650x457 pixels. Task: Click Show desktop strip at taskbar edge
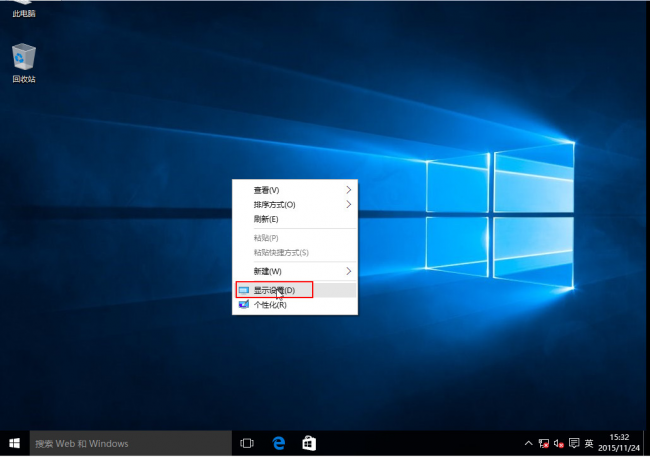(646, 443)
